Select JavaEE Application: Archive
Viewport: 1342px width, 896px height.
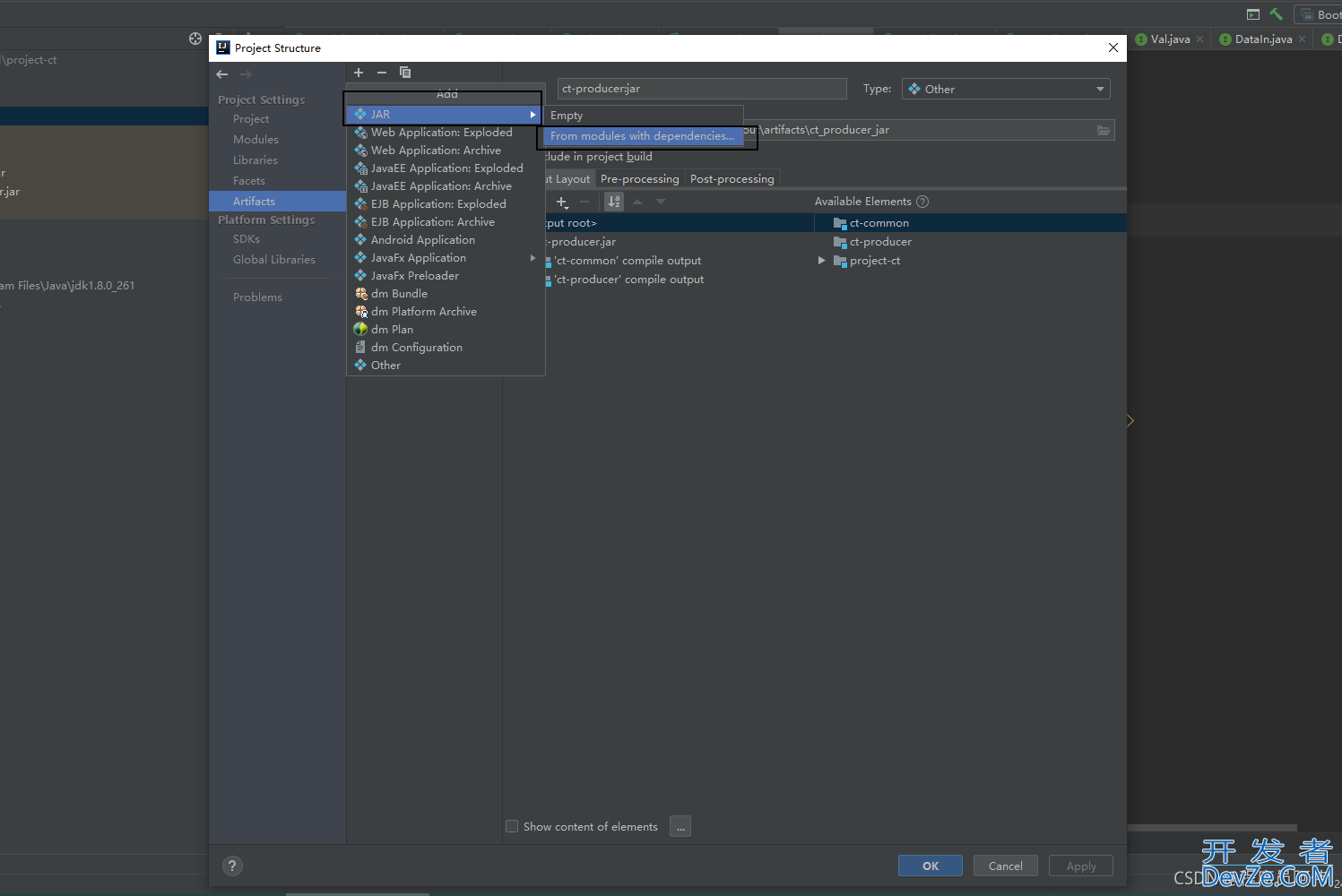pyautogui.click(x=446, y=186)
